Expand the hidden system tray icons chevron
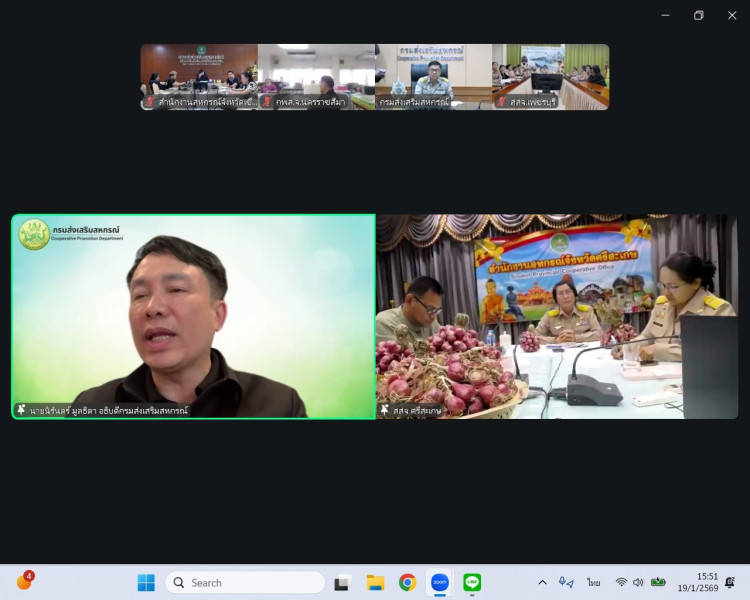The height and width of the screenshot is (600, 750). [542, 582]
